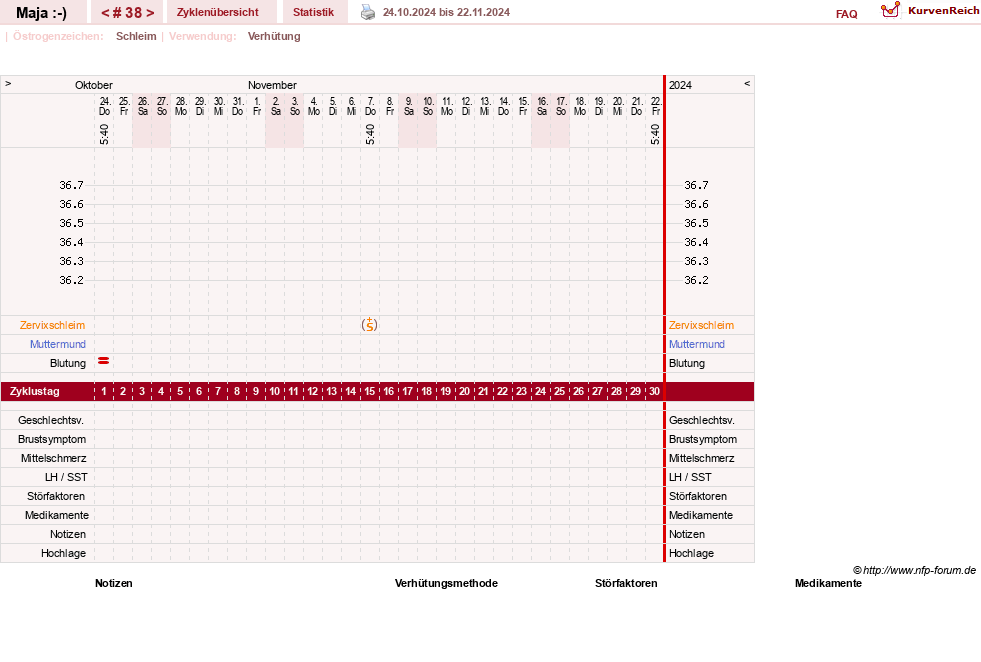Click the November month label
The height and width of the screenshot is (662, 981).
pos(272,85)
